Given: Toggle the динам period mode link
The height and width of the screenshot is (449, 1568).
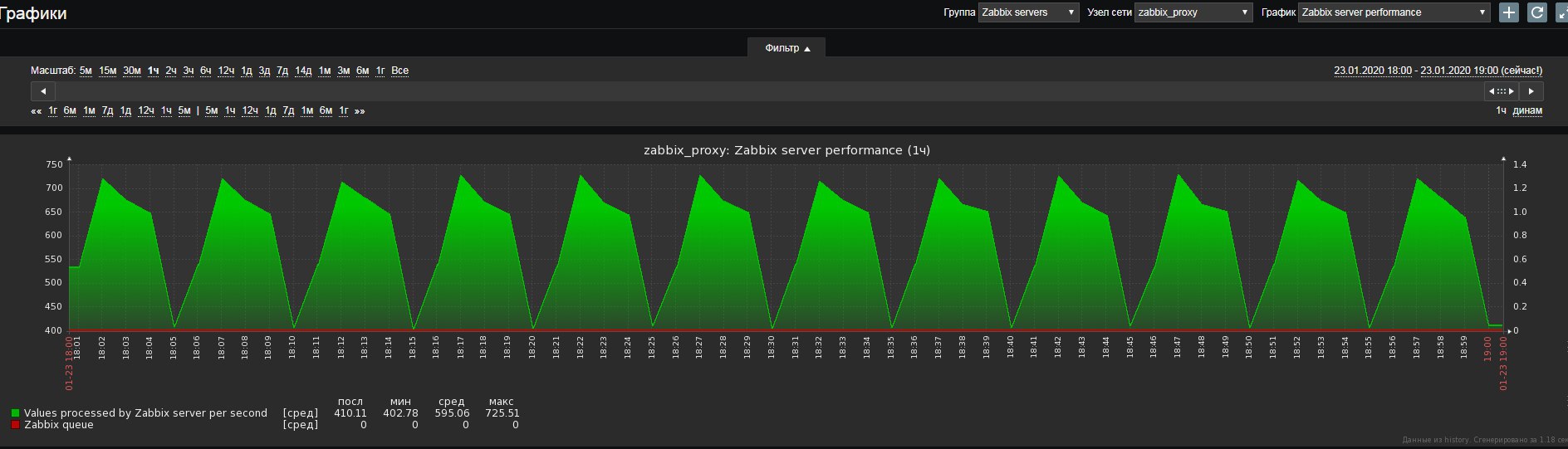Looking at the screenshot, I should 1527,111.
